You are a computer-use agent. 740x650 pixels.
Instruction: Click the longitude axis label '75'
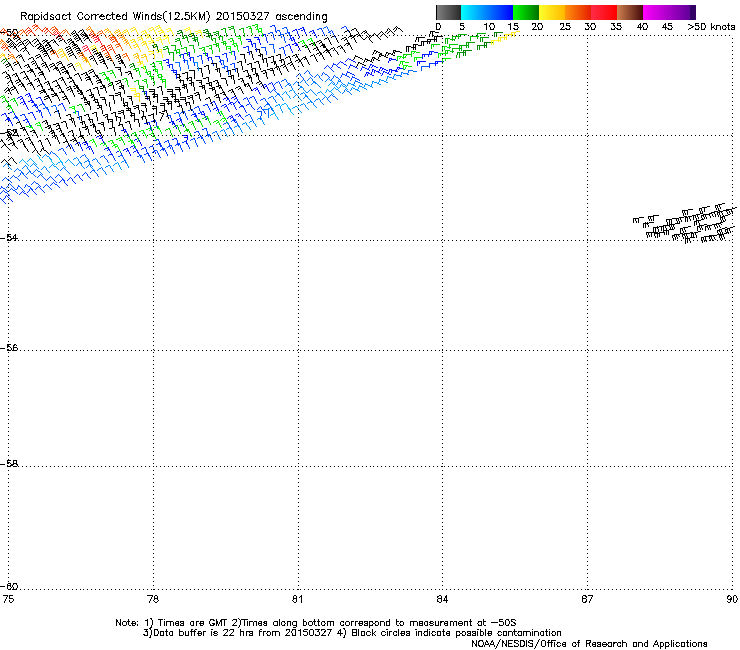(x=8, y=599)
